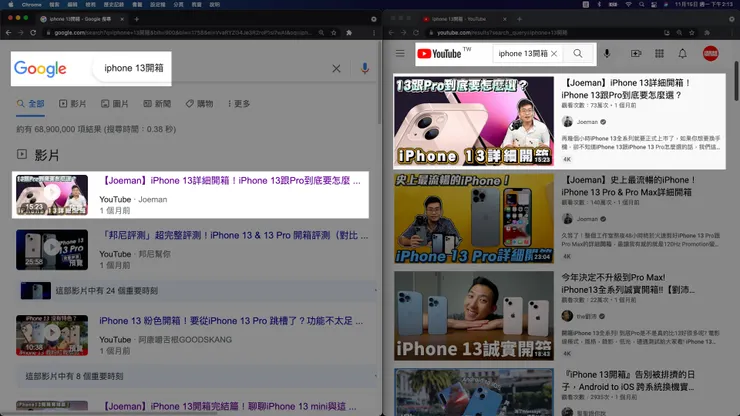Play YouTube thumbnail iPhone 13誠實開箱
740x416 pixels.
tap(474, 316)
